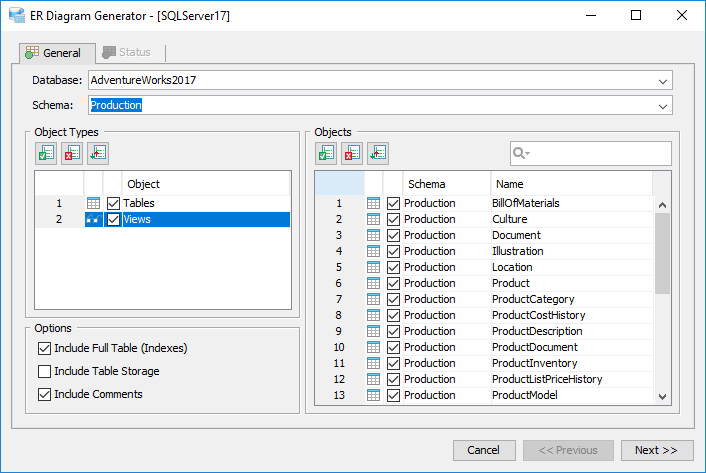The width and height of the screenshot is (706, 473).
Task: Select the Status tab
Action: coord(126,52)
